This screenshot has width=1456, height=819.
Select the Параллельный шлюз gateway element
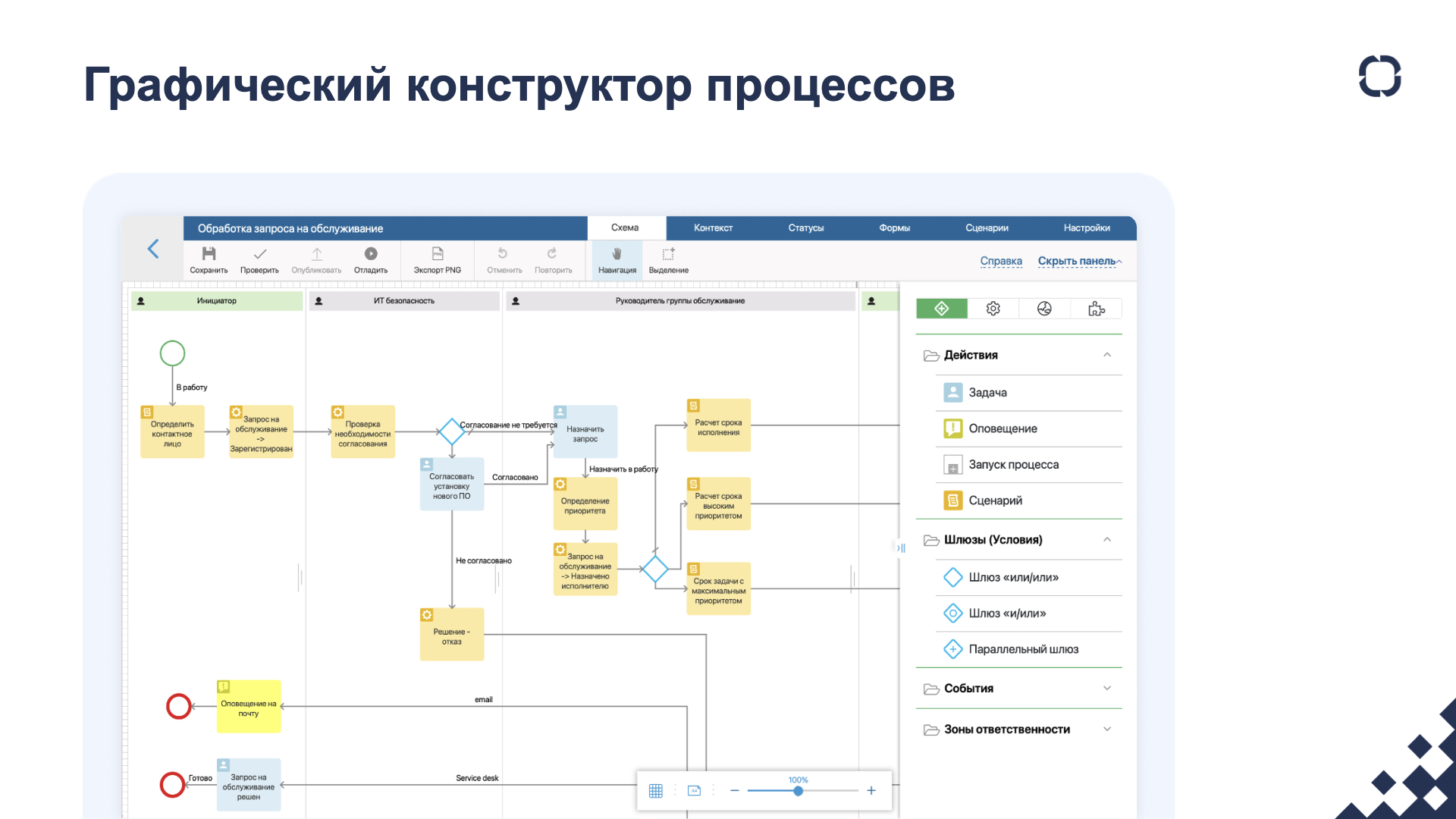(1023, 649)
